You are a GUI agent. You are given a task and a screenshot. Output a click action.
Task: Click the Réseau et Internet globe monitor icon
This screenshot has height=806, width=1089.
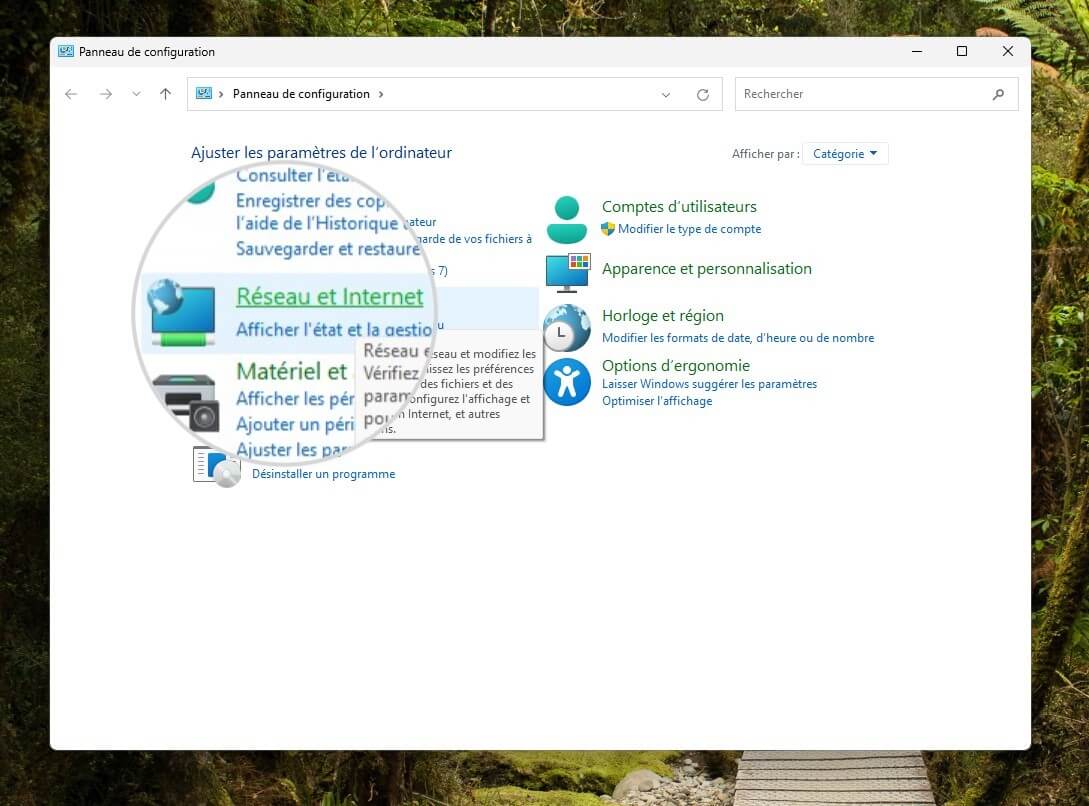[181, 312]
